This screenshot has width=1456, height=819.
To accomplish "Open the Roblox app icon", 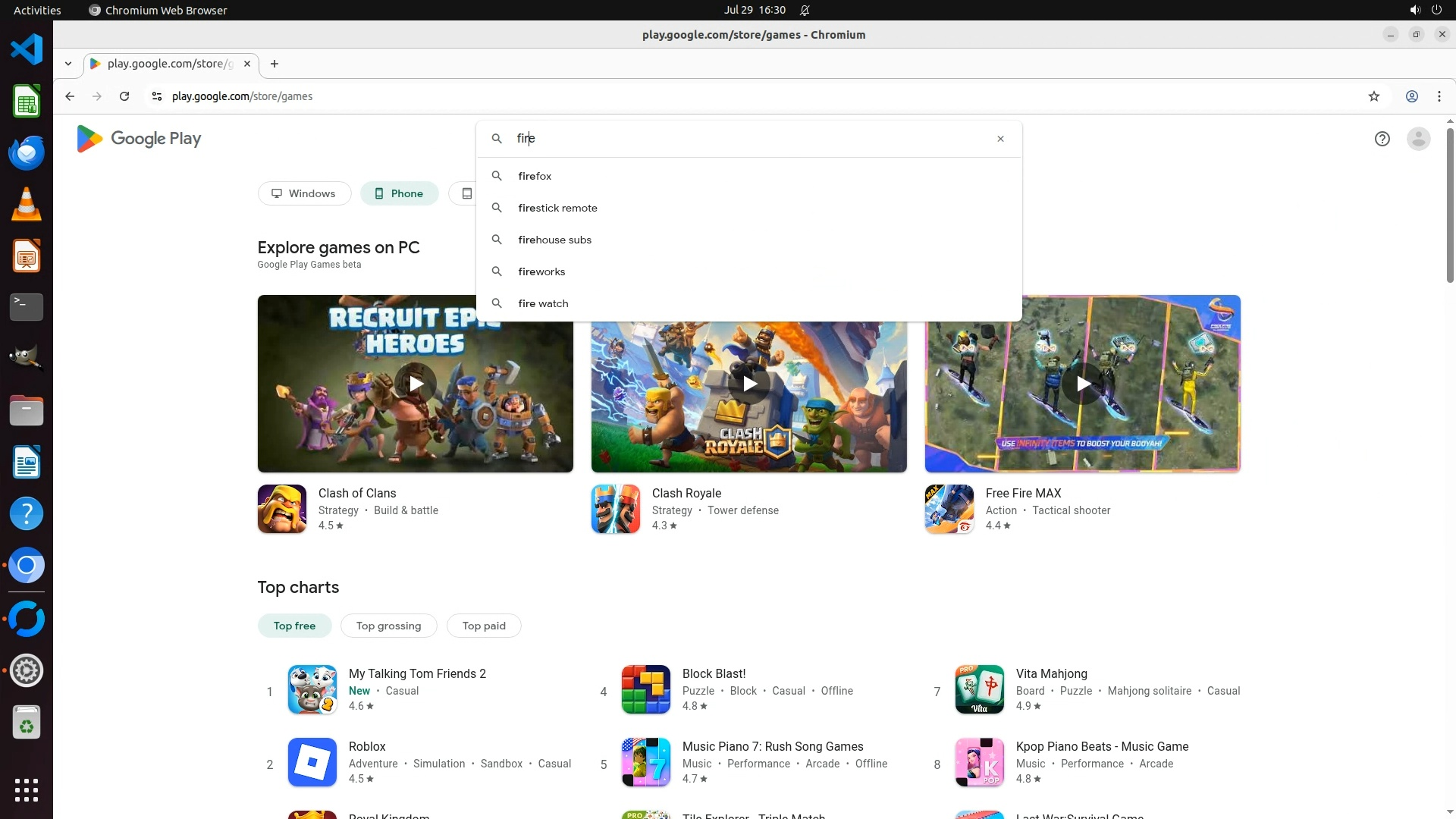I will tap(312, 762).
